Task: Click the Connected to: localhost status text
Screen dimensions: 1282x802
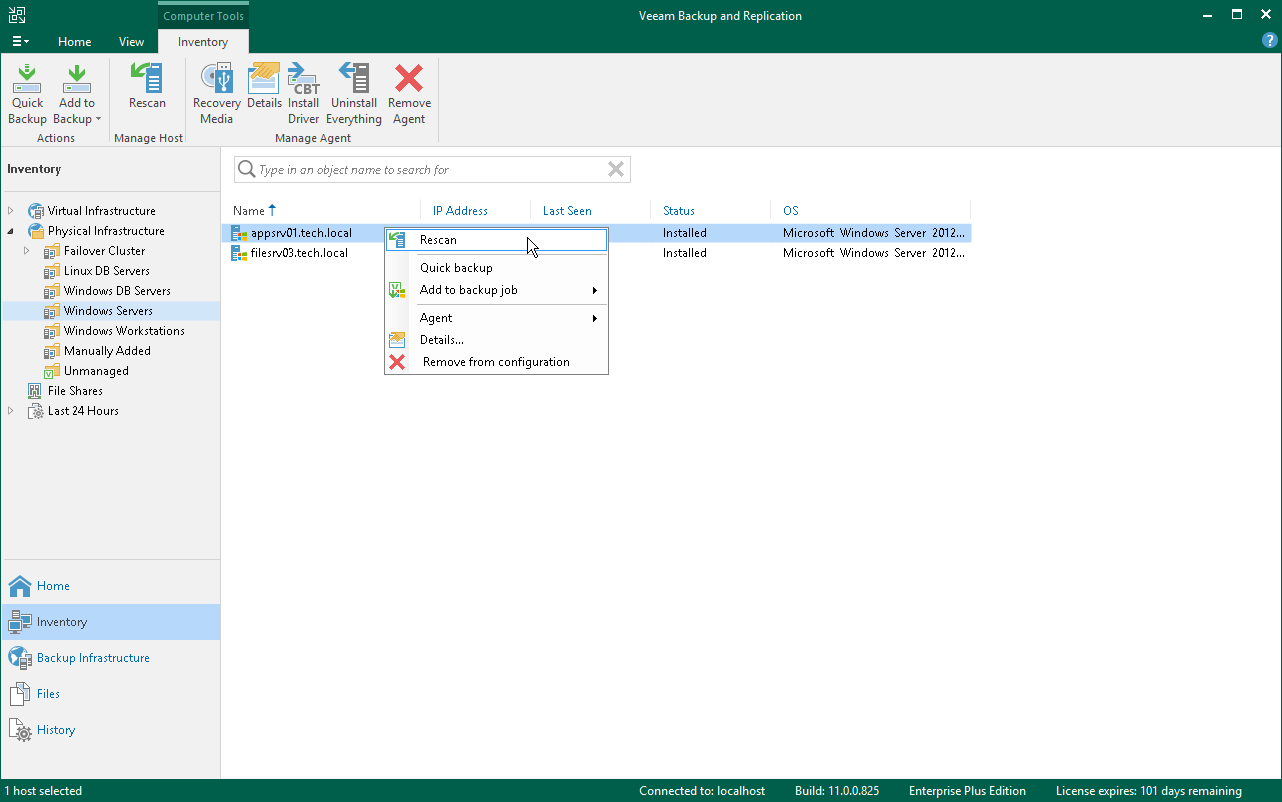Action: click(702, 791)
